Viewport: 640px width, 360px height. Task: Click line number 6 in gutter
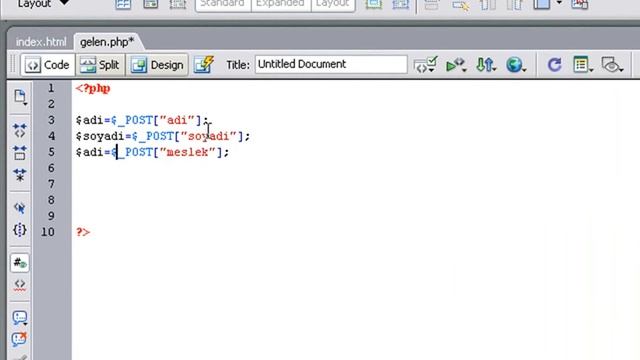(x=51, y=168)
